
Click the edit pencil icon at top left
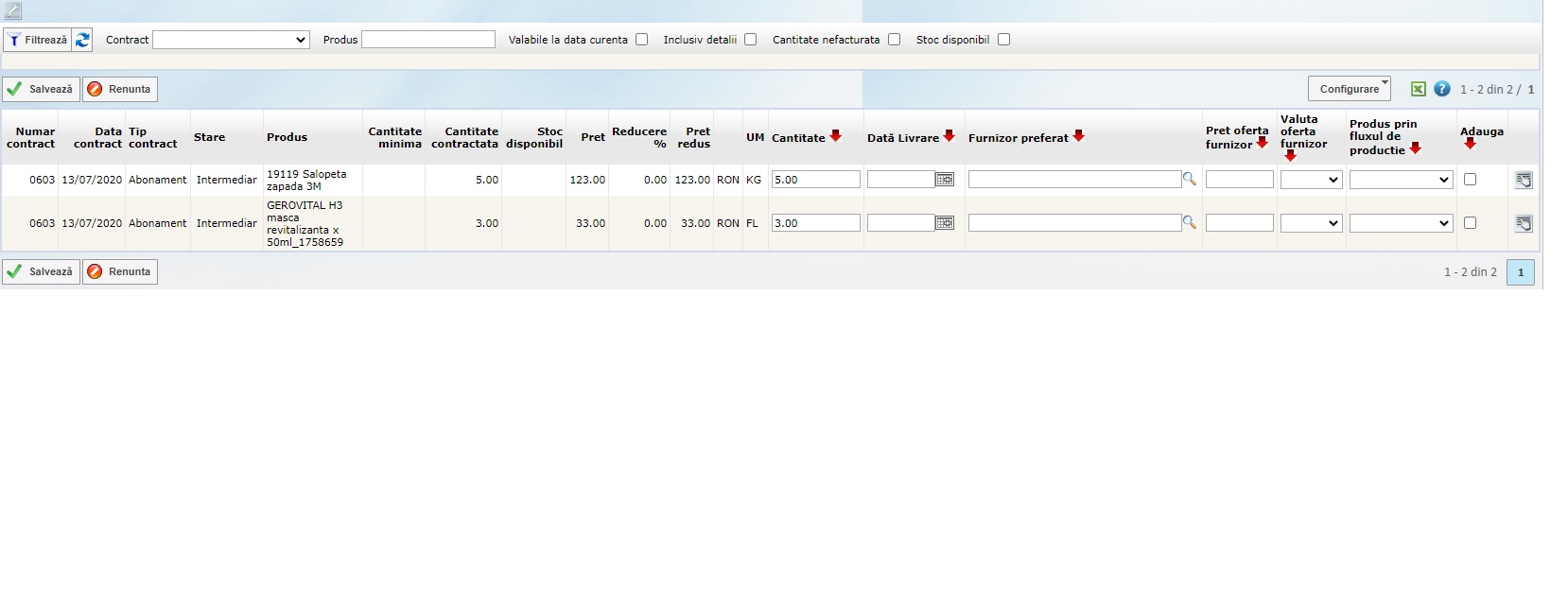point(12,11)
